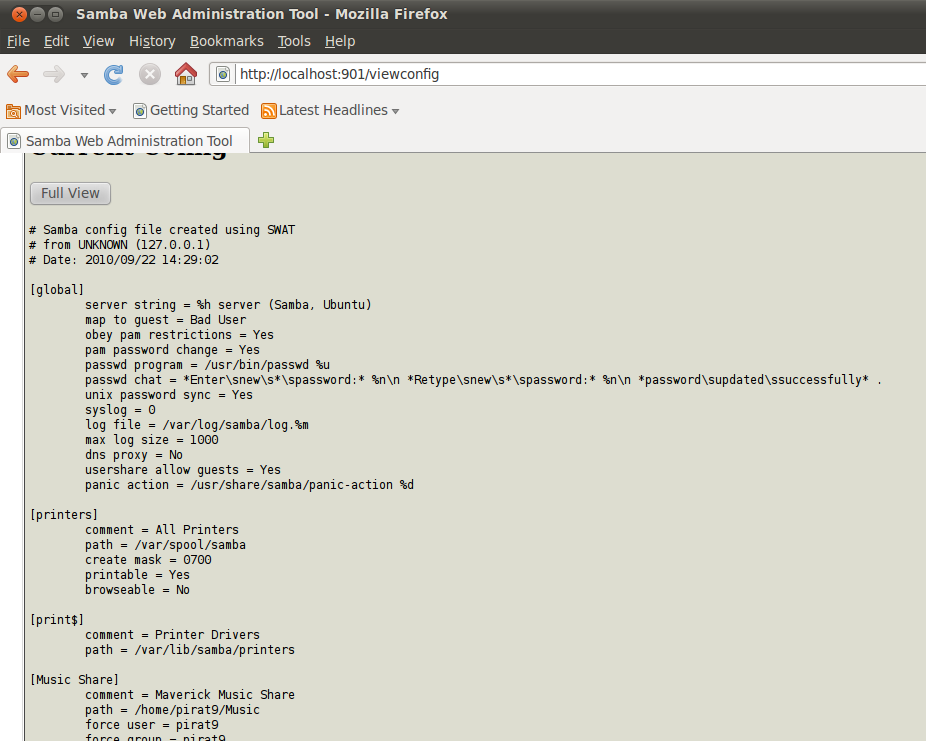Click the 'log file = /var/log/samba/log.%m' line
The image size is (926, 741).
point(197,425)
